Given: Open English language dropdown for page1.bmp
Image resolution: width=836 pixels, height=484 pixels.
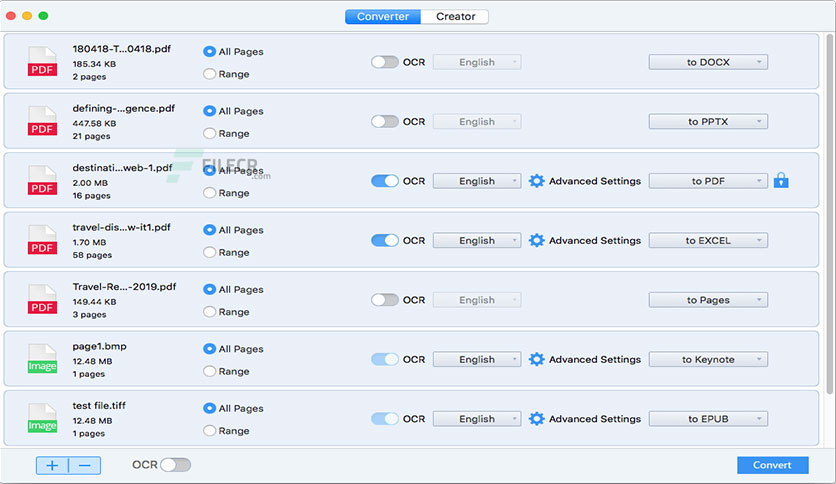Looking at the screenshot, I should [477, 359].
